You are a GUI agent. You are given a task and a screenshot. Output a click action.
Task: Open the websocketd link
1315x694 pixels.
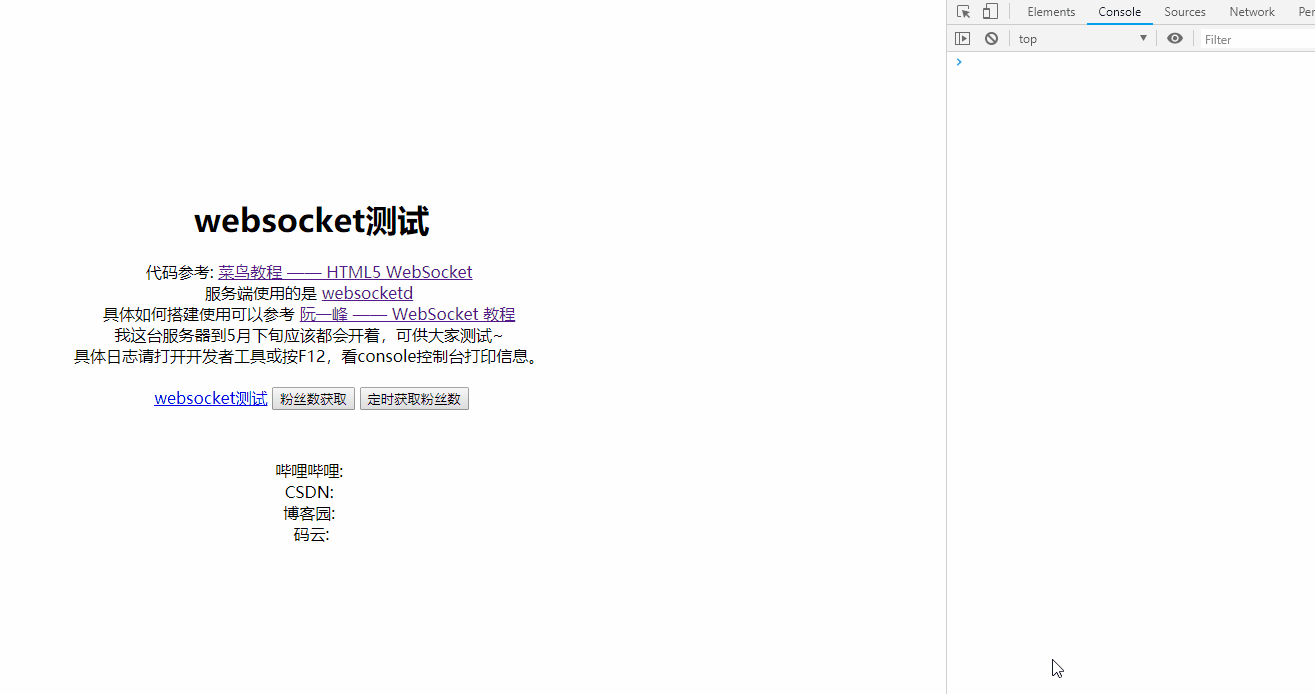[x=367, y=293]
